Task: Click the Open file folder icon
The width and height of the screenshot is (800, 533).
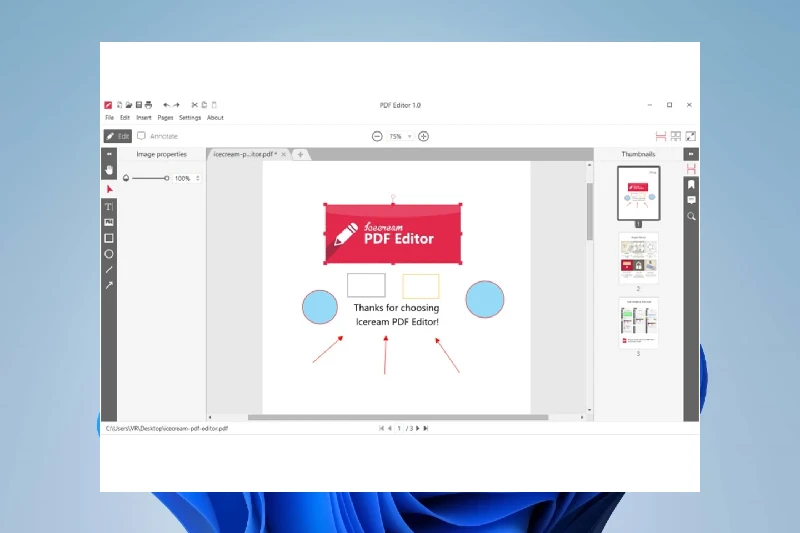Action: coord(129,105)
